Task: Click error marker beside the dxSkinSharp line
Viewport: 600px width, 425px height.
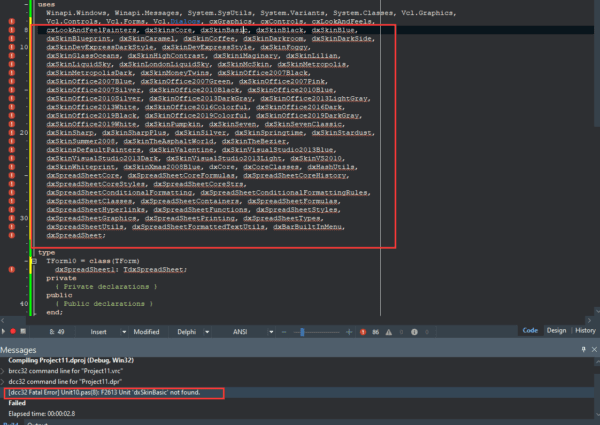Action: point(12,133)
